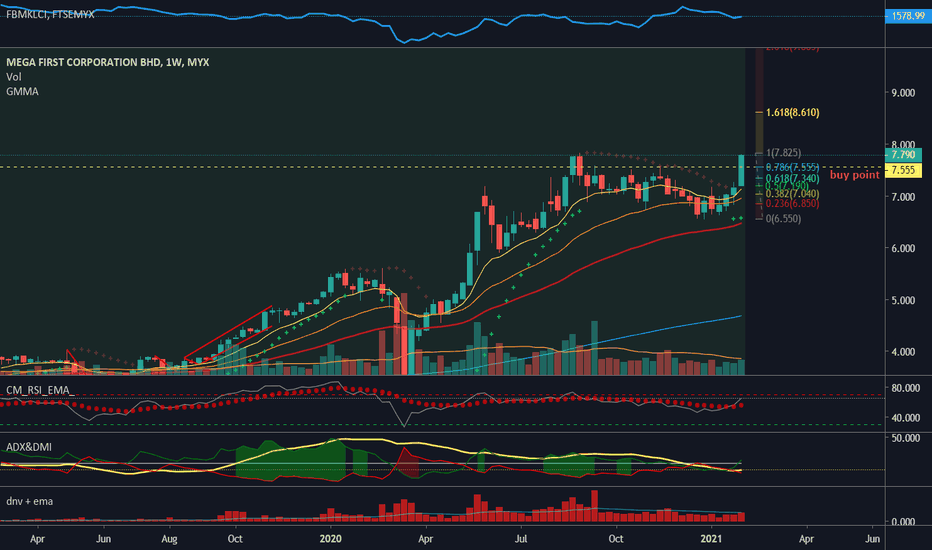Viewport: 932px width, 550px height.
Task: Click the 40.000 RSI axis label
Action: click(x=906, y=418)
